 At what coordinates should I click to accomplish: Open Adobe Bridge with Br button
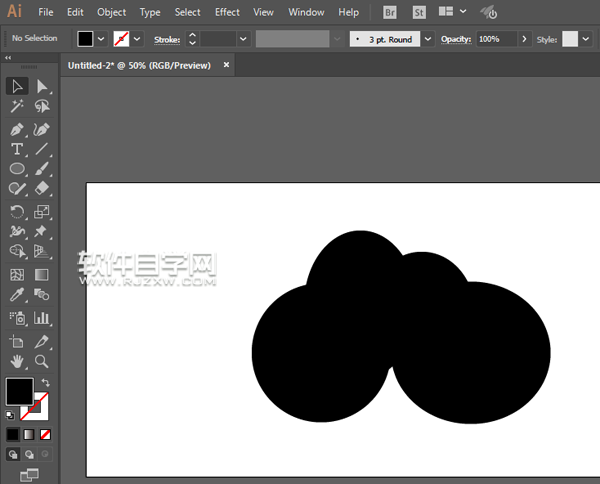(390, 12)
